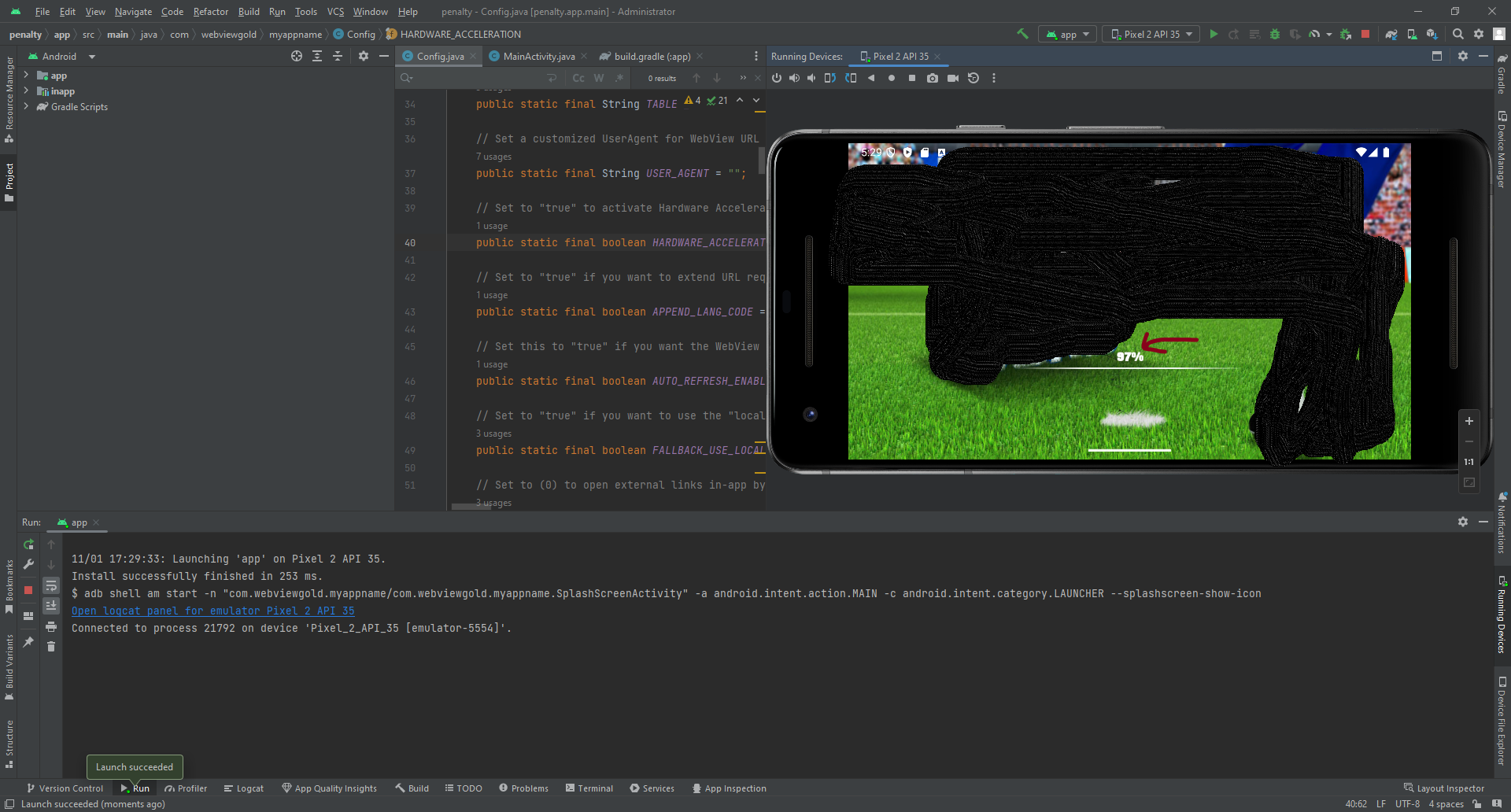This screenshot has width=1511, height=812.
Task: Expand Gradle Scripts in the project tree
Action: click(26, 107)
